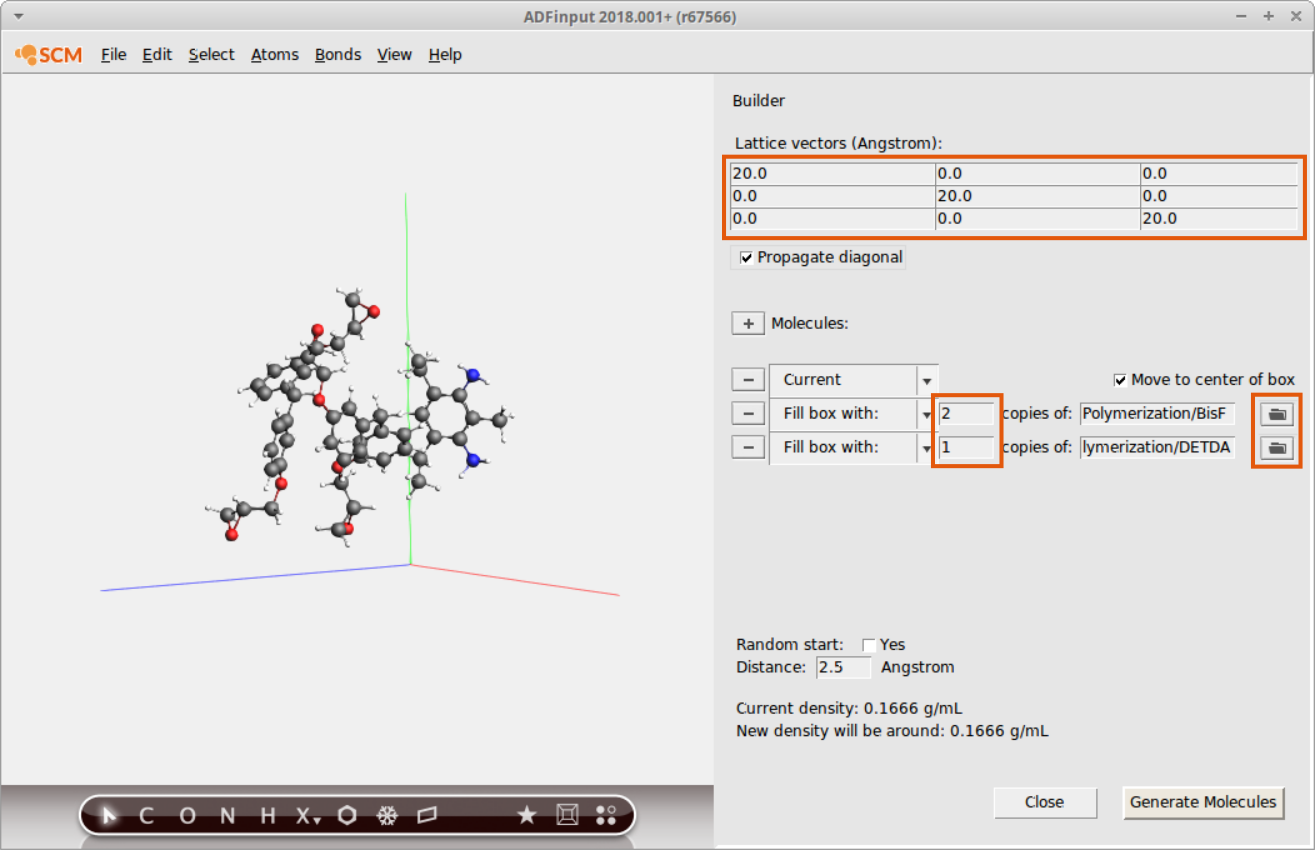
Task: Toggle Propagate diagonal checkbox
Action: click(746, 258)
